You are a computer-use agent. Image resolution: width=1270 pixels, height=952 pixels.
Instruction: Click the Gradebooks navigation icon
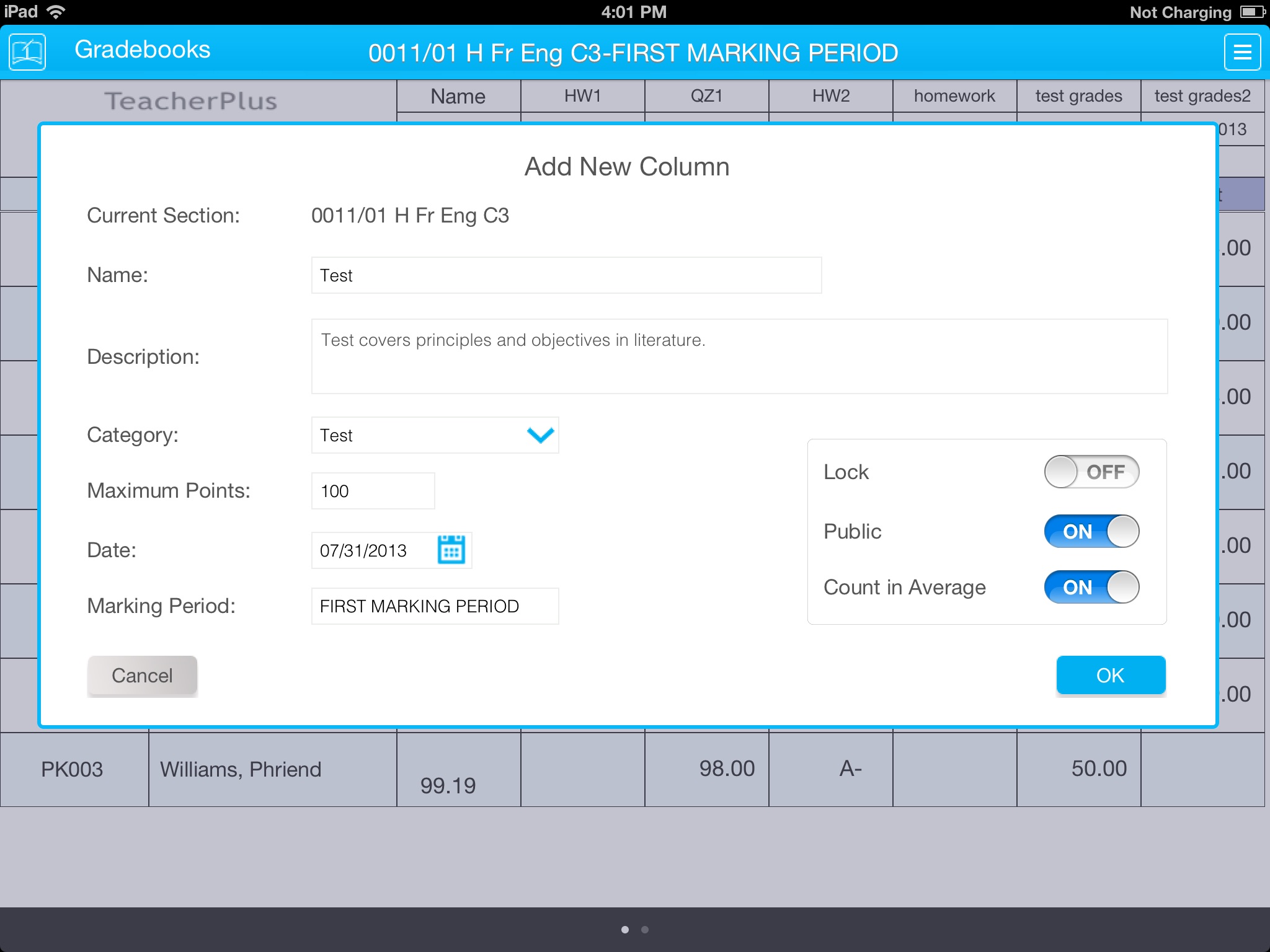27,51
